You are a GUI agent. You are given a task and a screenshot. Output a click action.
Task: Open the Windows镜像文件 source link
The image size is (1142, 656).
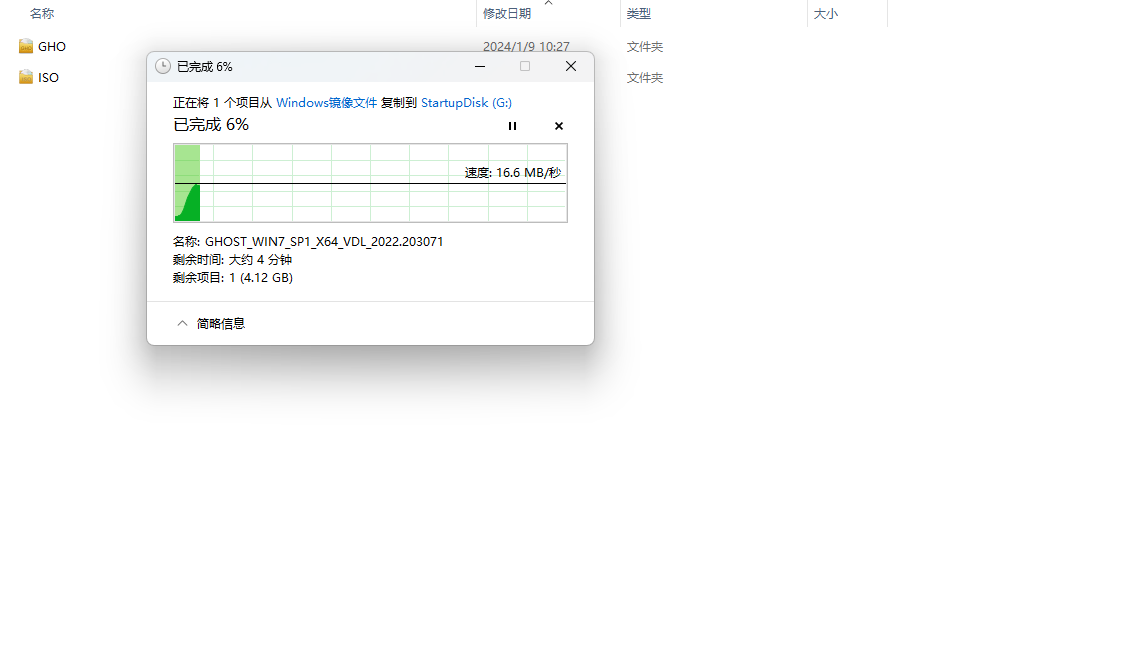328,102
